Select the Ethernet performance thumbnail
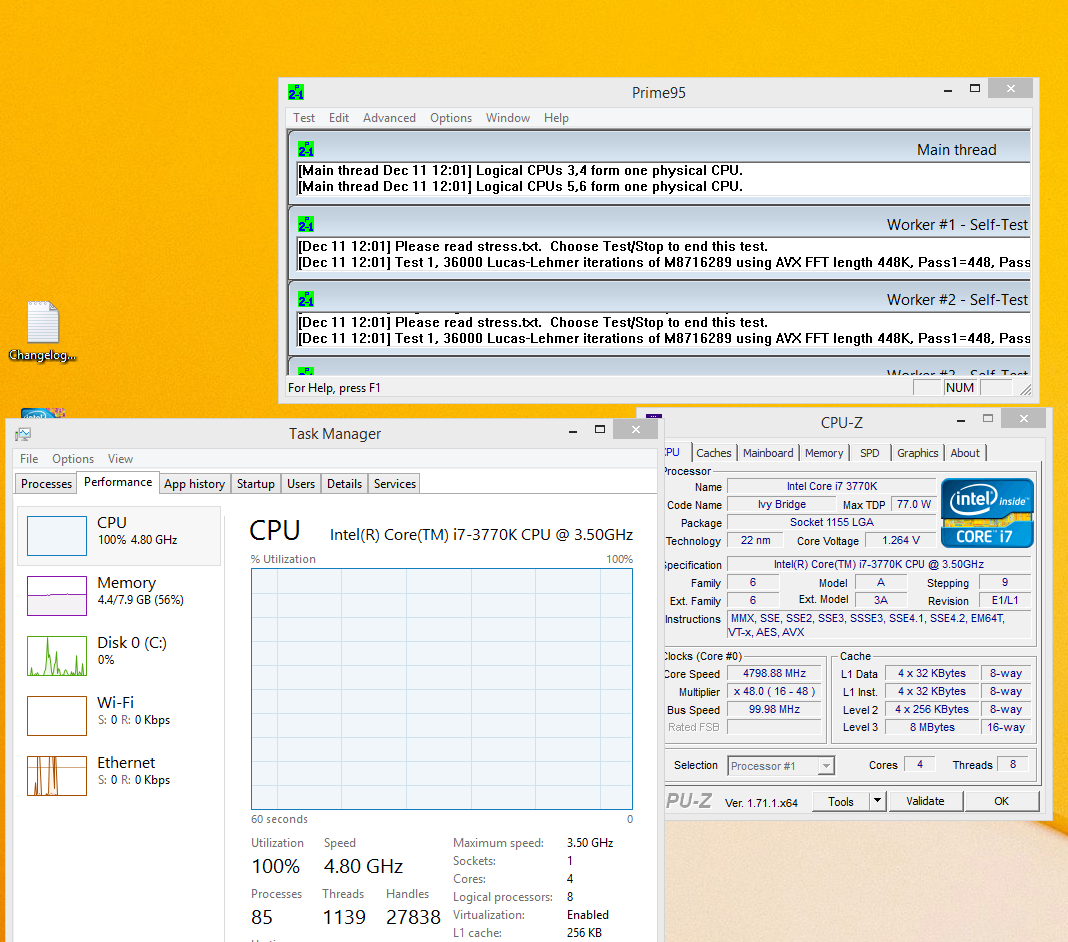 [57, 775]
